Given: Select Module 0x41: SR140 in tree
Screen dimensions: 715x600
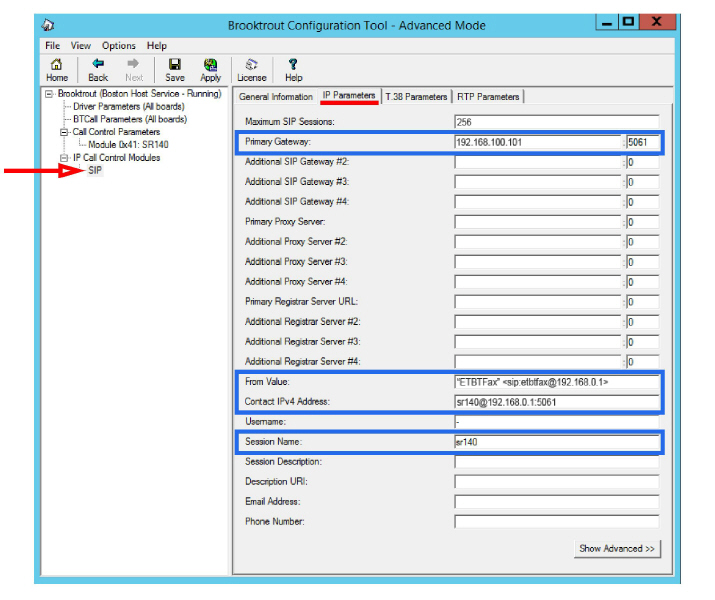Looking at the screenshot, I should [128, 145].
